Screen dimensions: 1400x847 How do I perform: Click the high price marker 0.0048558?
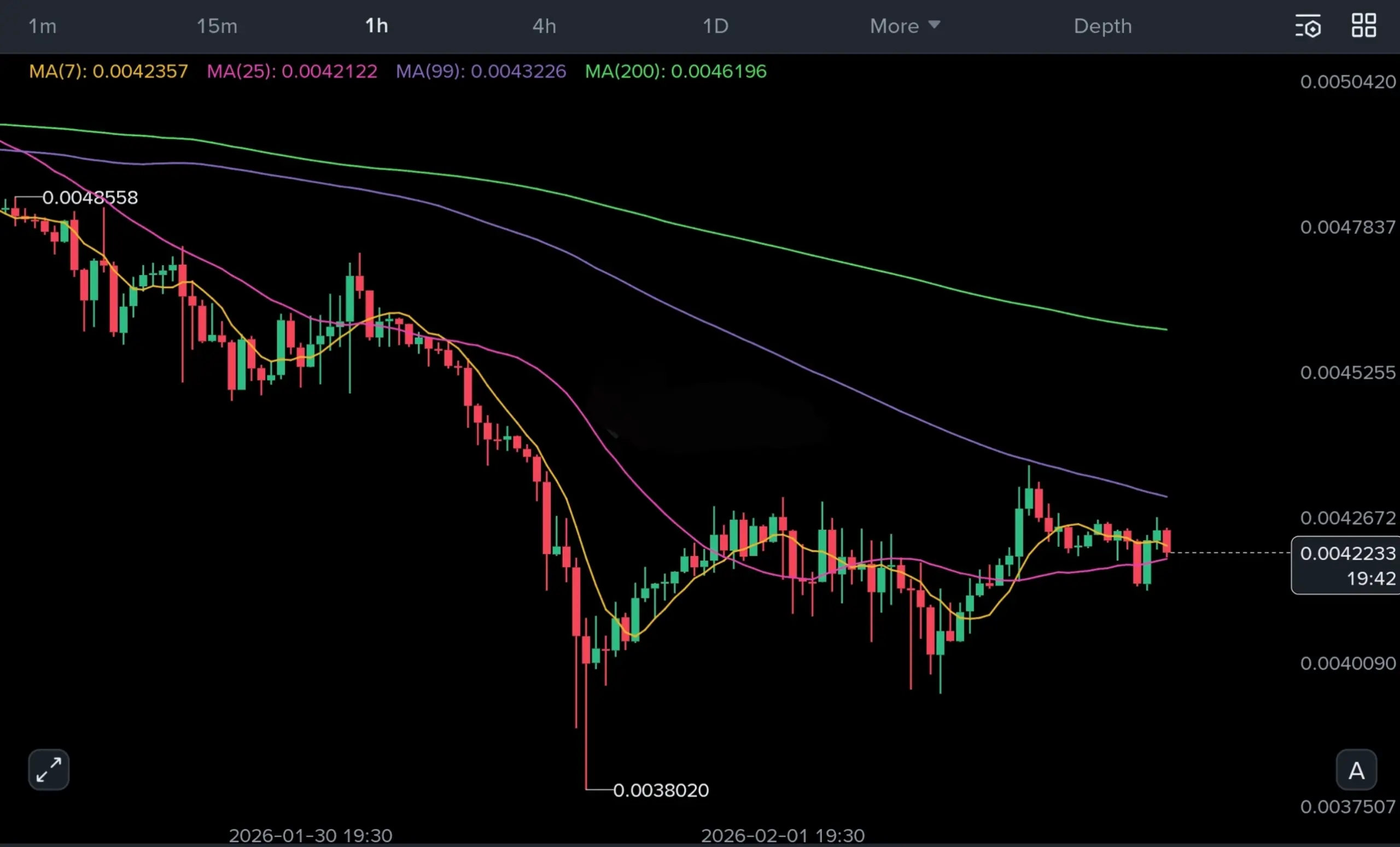tap(90, 198)
